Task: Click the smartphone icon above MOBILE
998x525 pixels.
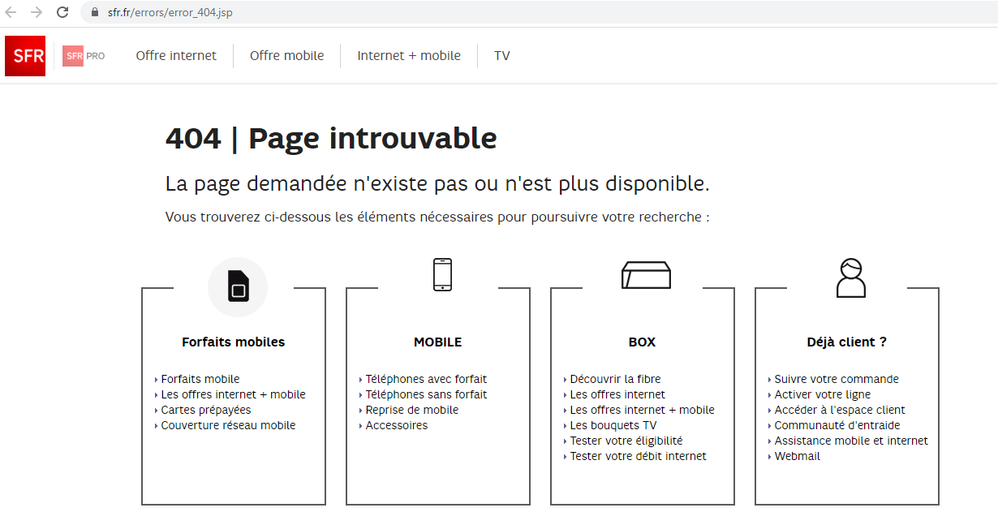Action: (442, 274)
